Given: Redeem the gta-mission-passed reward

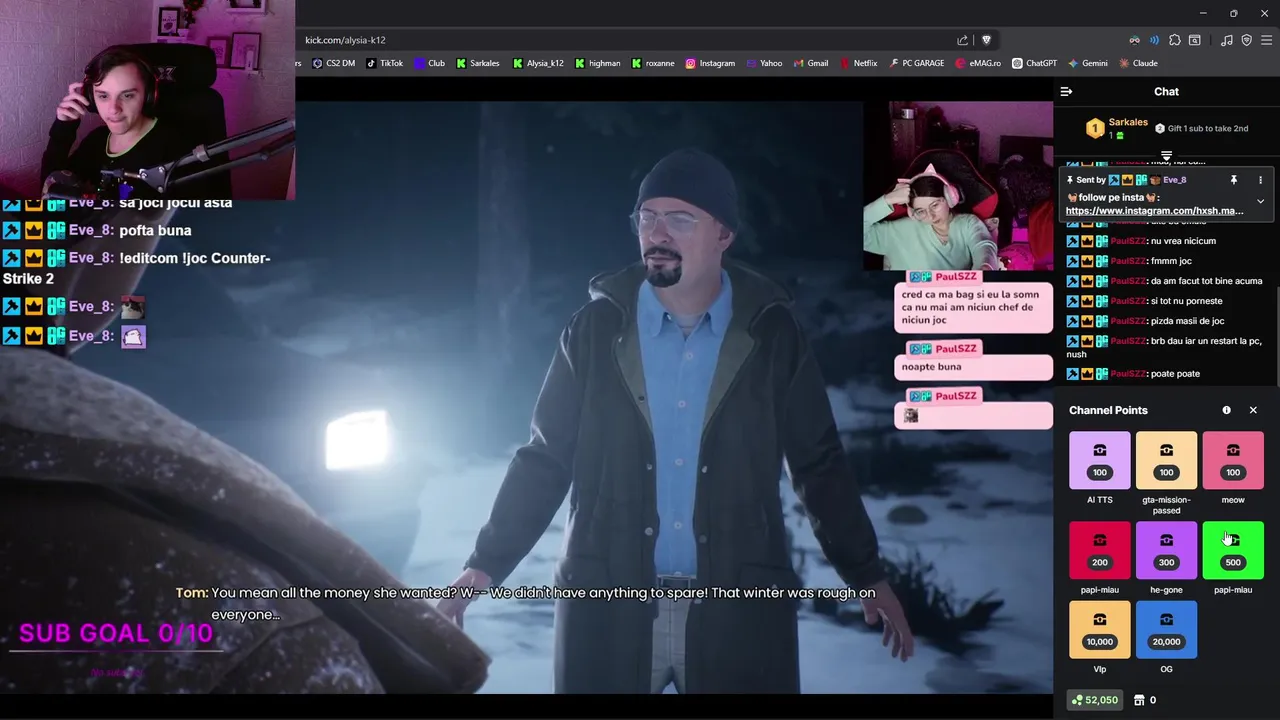Looking at the screenshot, I should pos(1166,461).
